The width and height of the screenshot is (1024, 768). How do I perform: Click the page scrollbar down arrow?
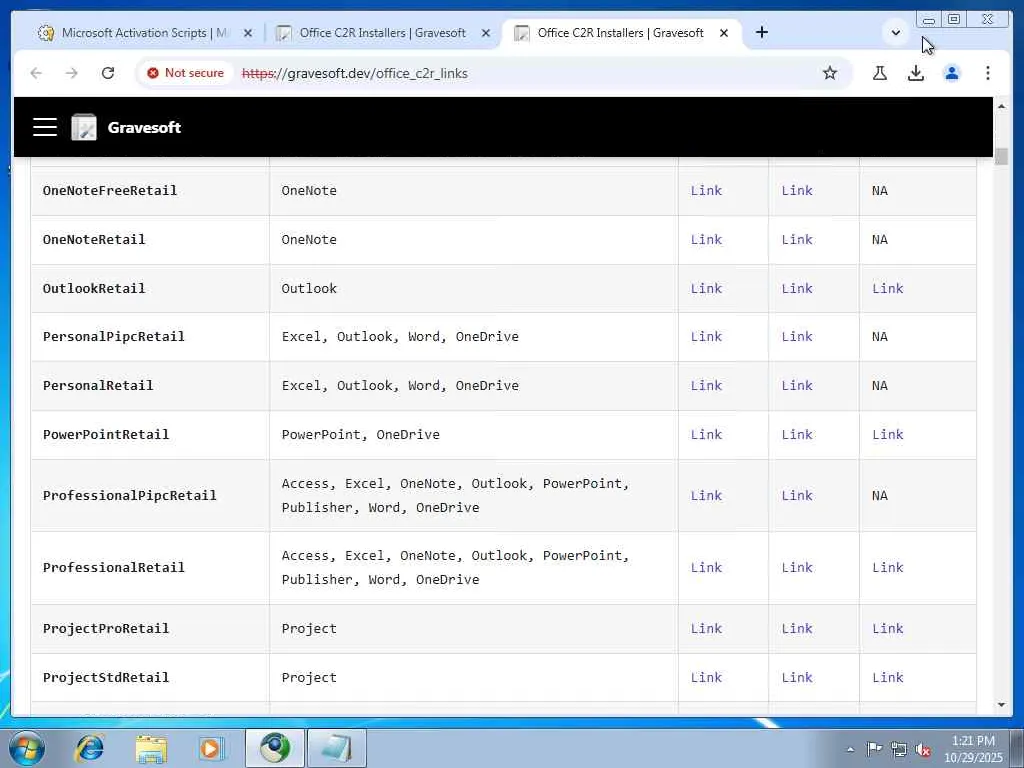click(x=1001, y=705)
